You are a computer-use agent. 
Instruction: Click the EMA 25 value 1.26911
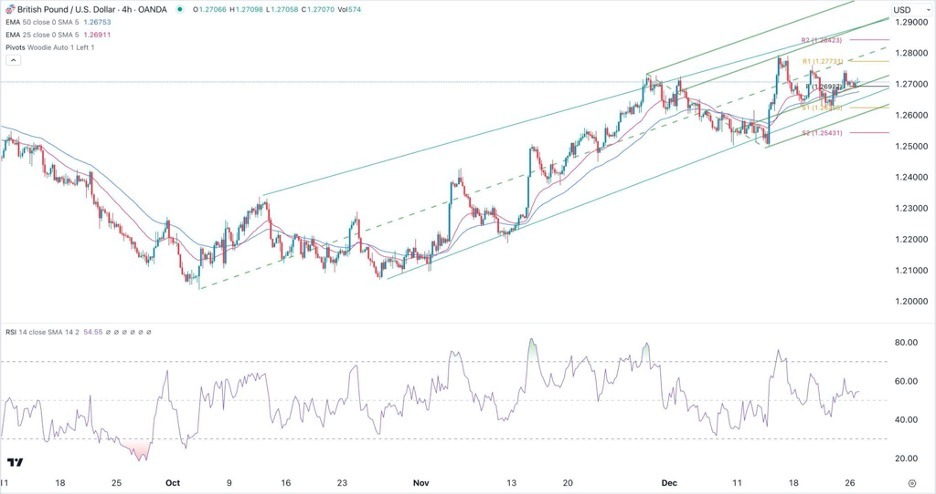[97, 35]
